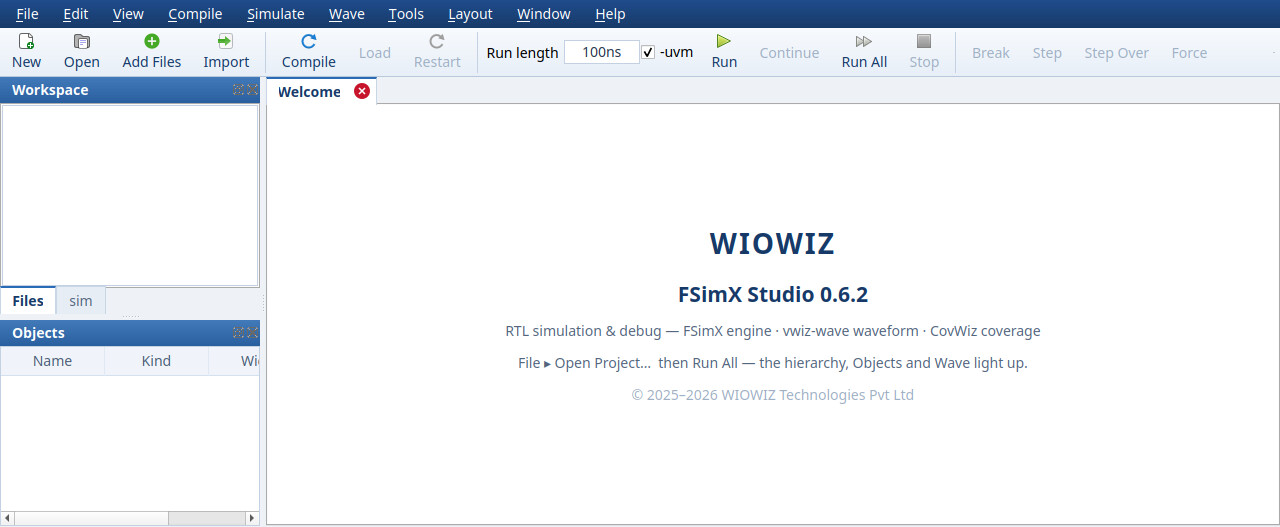Click the Run length input field
1280x527 pixels.
[x=601, y=52]
